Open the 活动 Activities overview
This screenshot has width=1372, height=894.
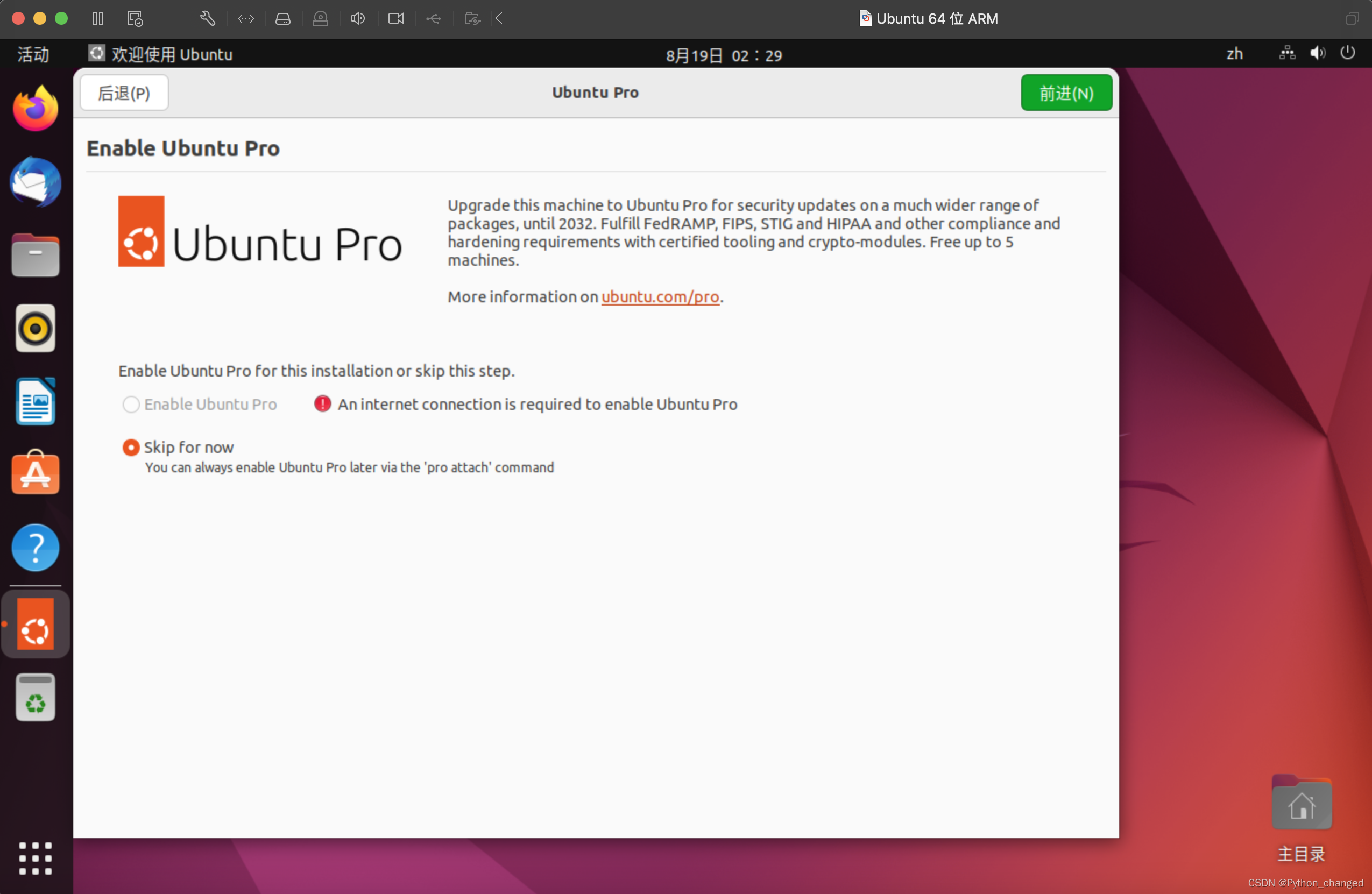click(33, 55)
